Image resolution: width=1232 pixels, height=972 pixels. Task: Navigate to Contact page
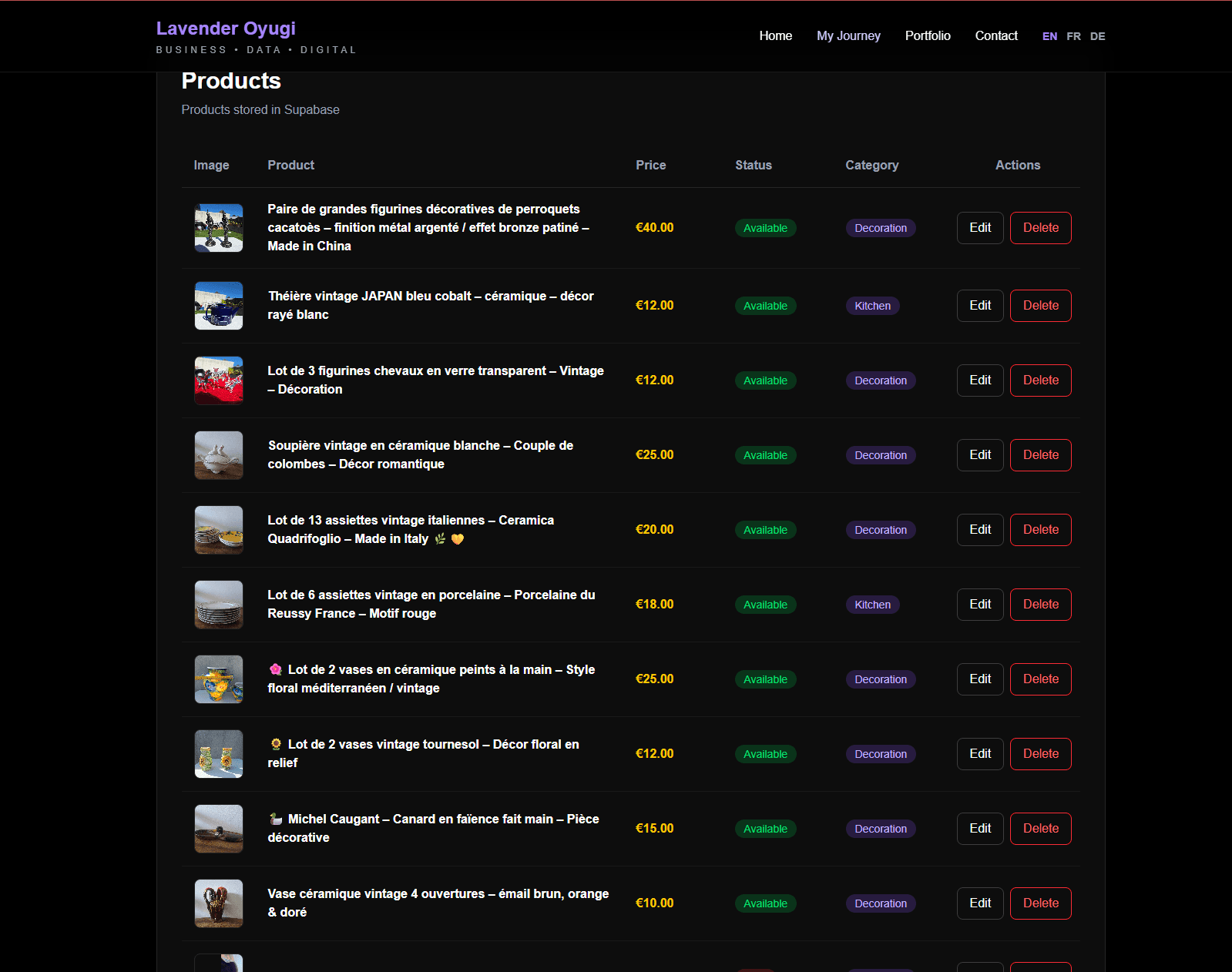[996, 35]
